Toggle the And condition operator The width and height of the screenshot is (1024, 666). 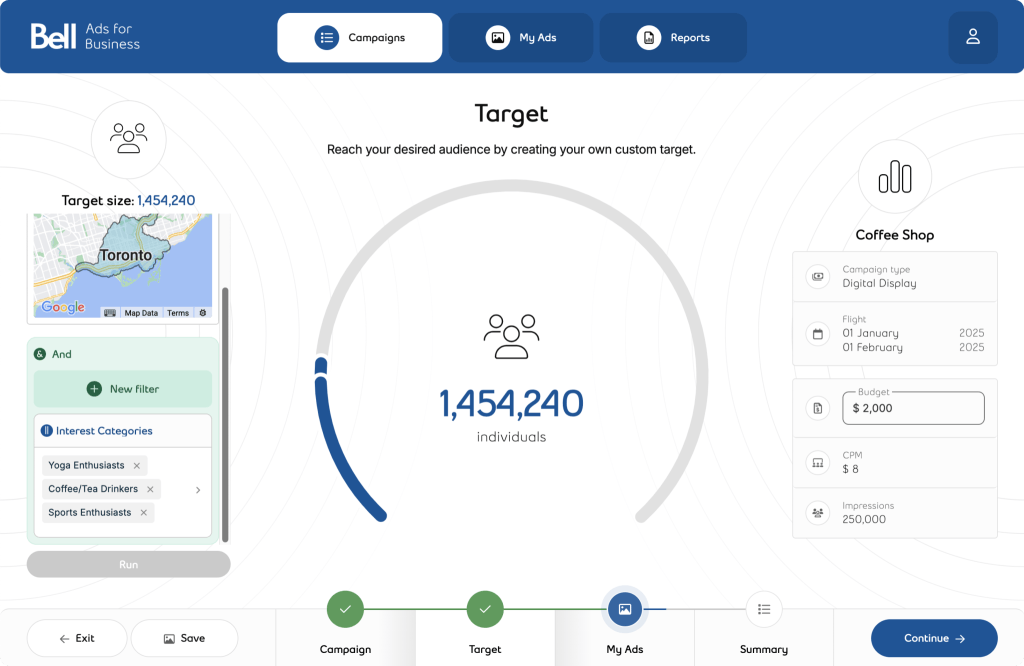tap(53, 354)
